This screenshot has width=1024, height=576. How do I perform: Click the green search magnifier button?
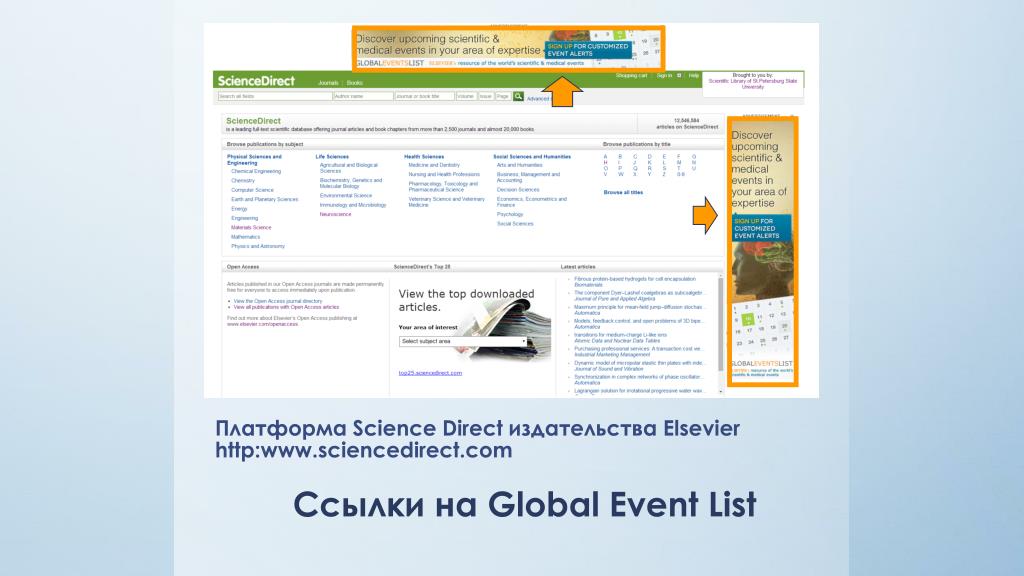coord(518,96)
